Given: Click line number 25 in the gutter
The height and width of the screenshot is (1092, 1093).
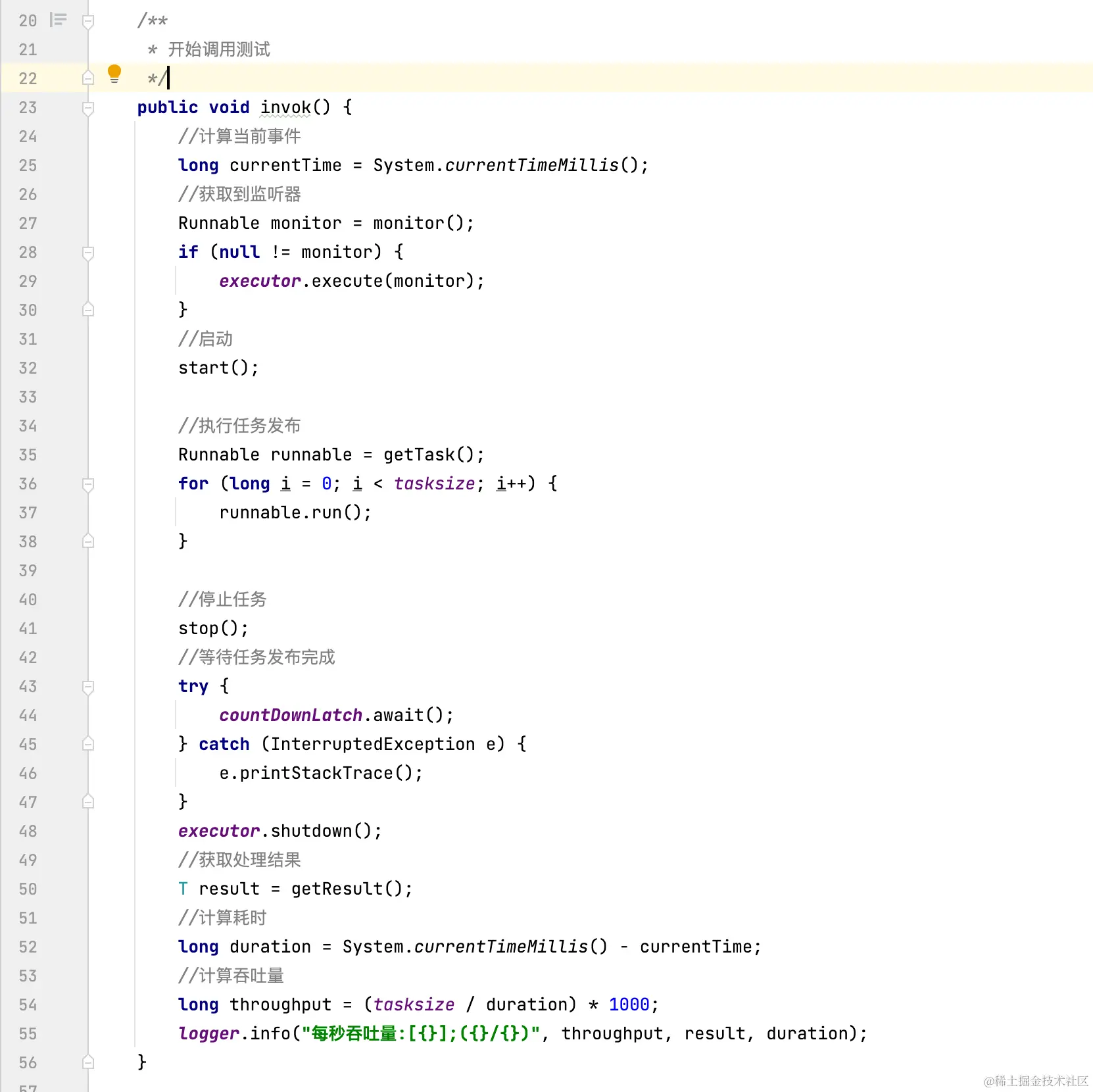Looking at the screenshot, I should 28,165.
